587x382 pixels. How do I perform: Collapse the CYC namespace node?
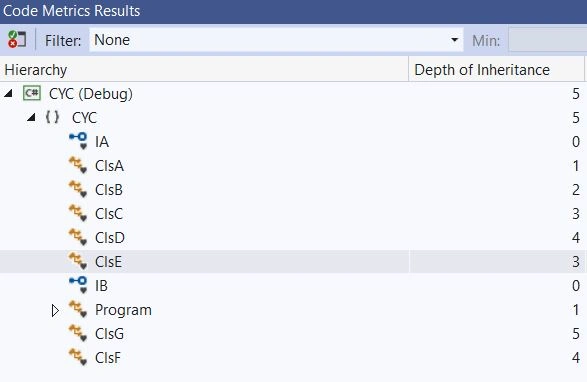(31, 117)
